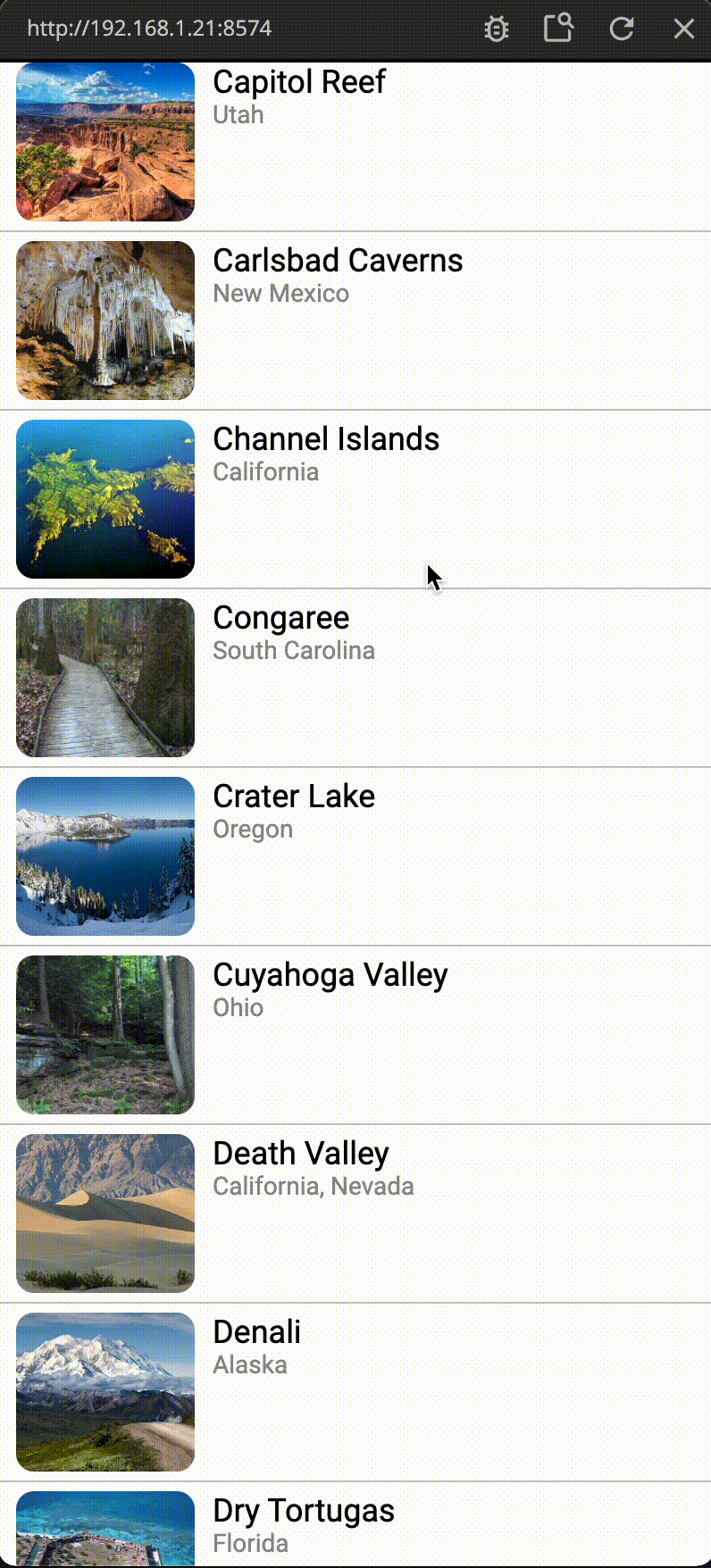Open the Capitol Reef thumbnail
Viewport: 711px width, 1568px height.
click(105, 141)
